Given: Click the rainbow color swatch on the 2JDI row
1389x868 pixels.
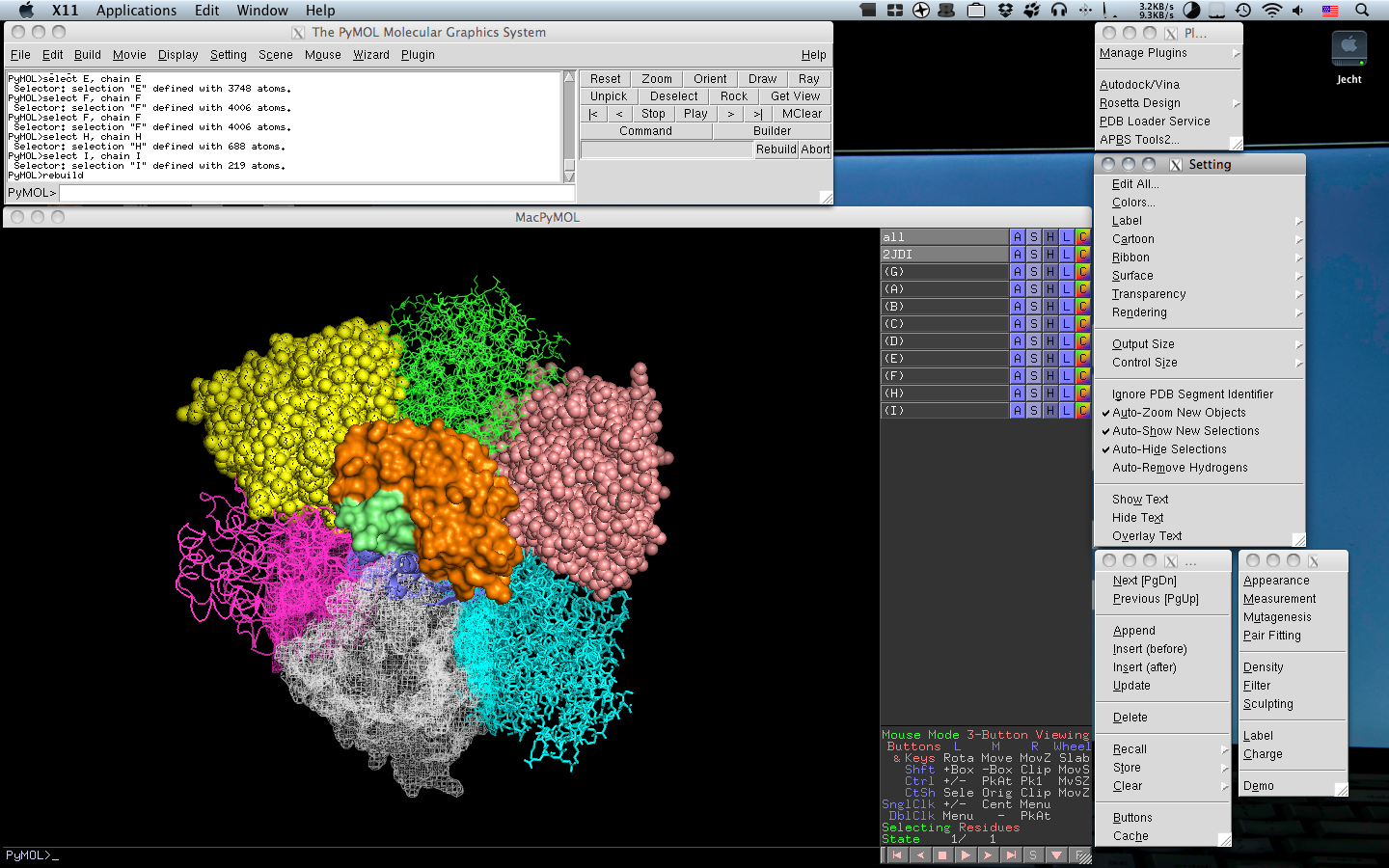Looking at the screenshot, I should coord(1081,254).
